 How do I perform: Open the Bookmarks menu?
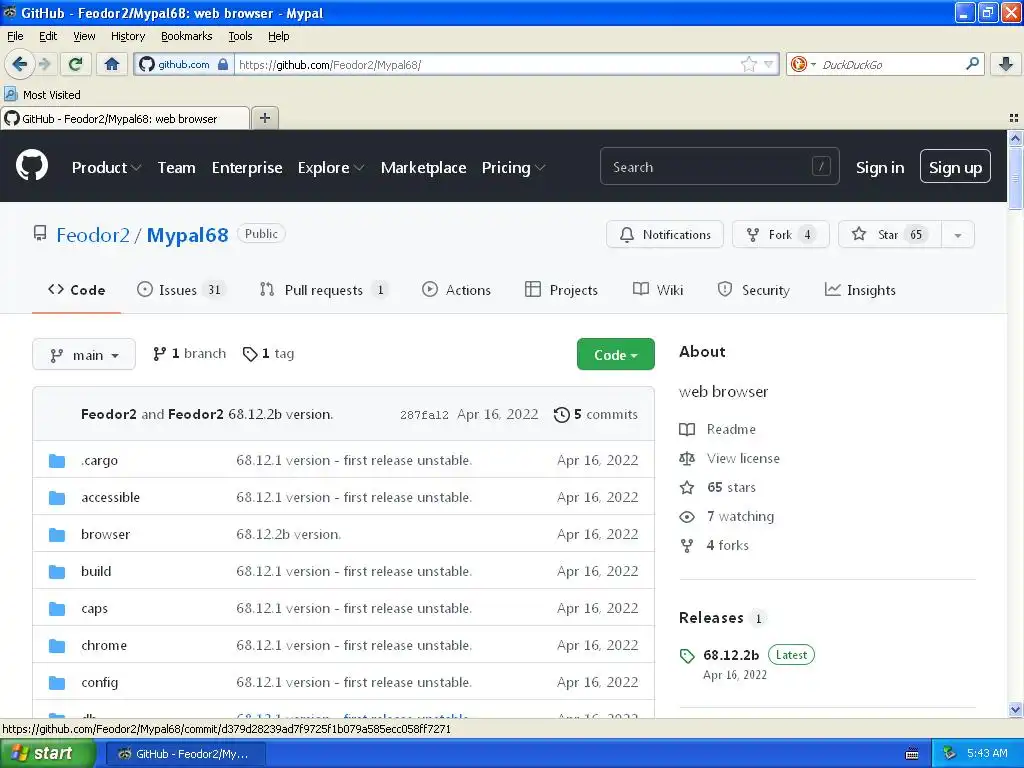point(186,36)
